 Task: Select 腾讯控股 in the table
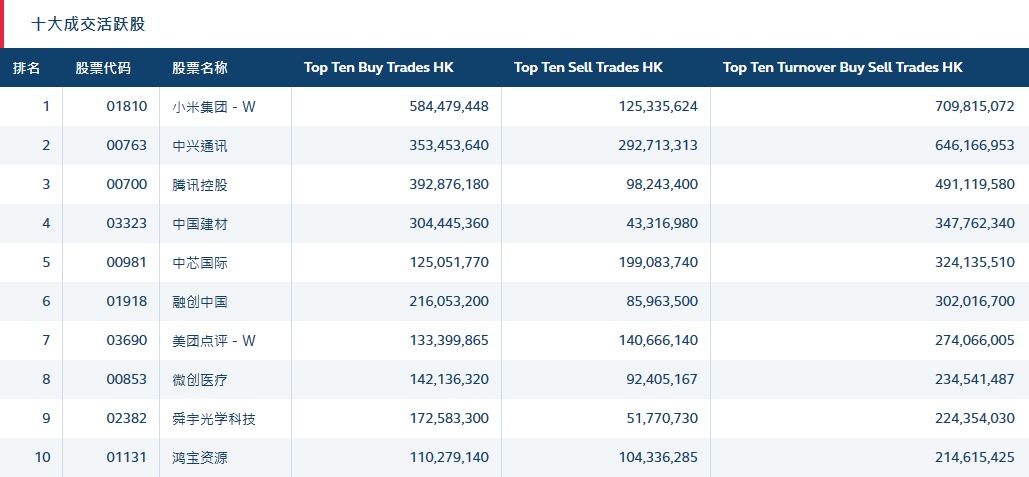coord(200,185)
